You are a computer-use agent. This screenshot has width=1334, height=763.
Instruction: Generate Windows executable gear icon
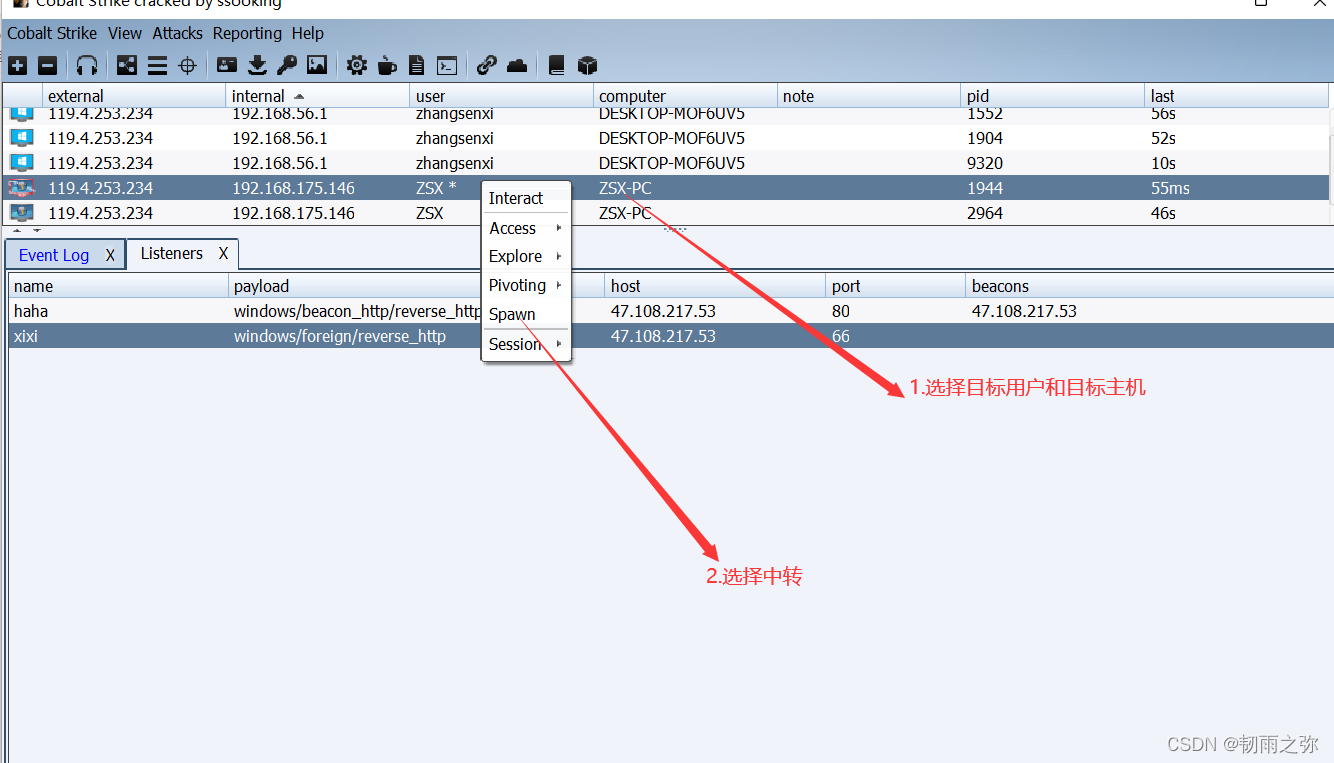(x=357, y=66)
